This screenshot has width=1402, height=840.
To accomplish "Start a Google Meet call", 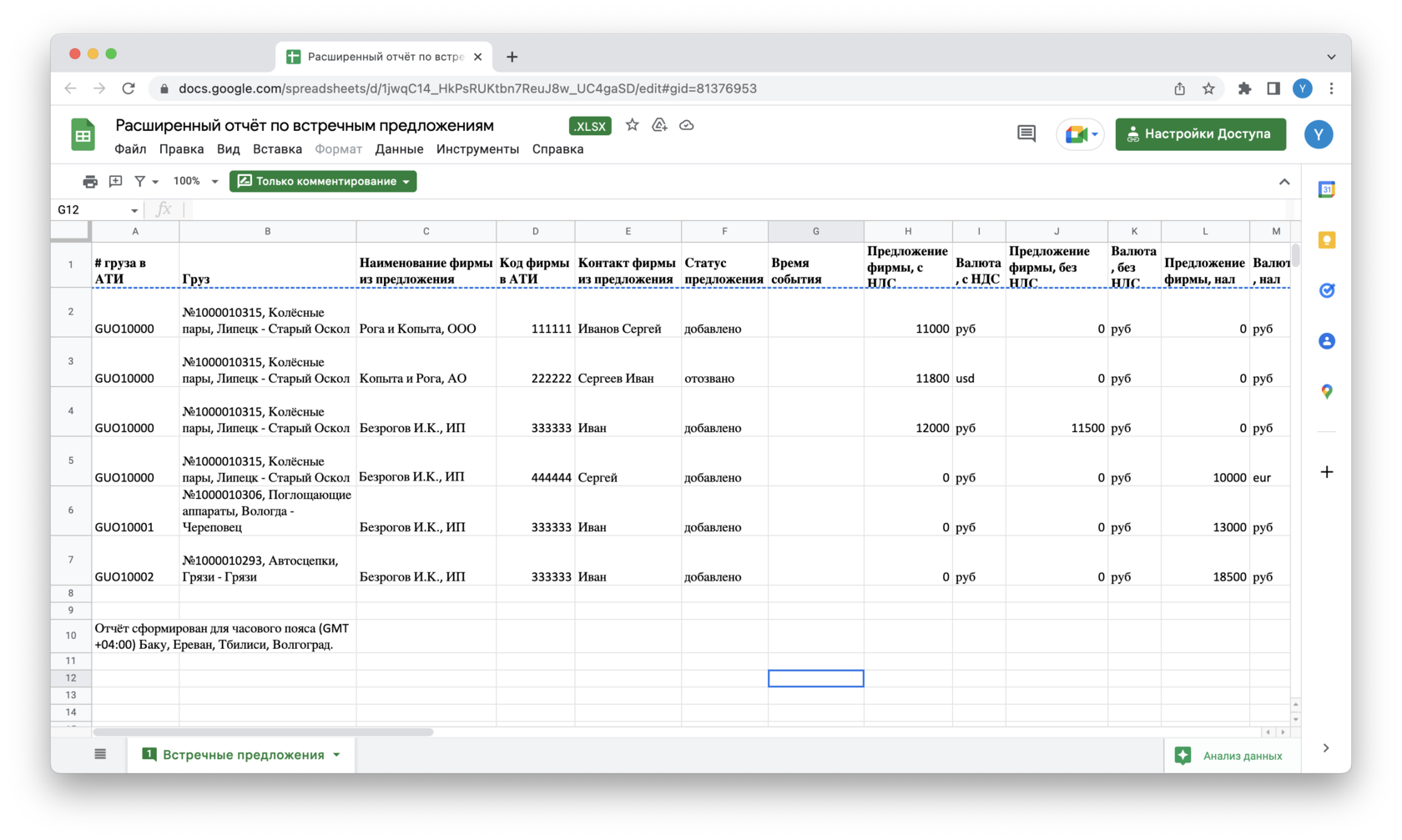I will 1076,133.
